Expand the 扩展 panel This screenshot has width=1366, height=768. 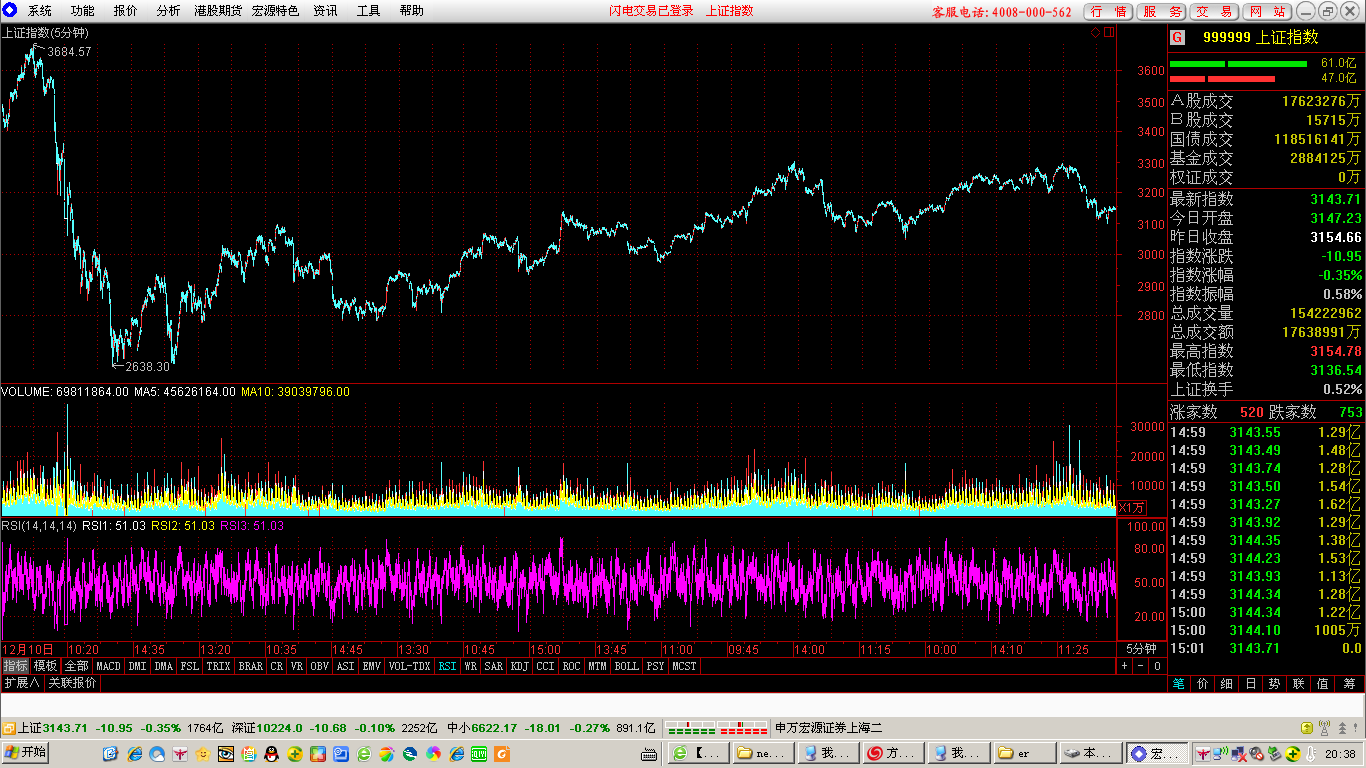[x=21, y=683]
